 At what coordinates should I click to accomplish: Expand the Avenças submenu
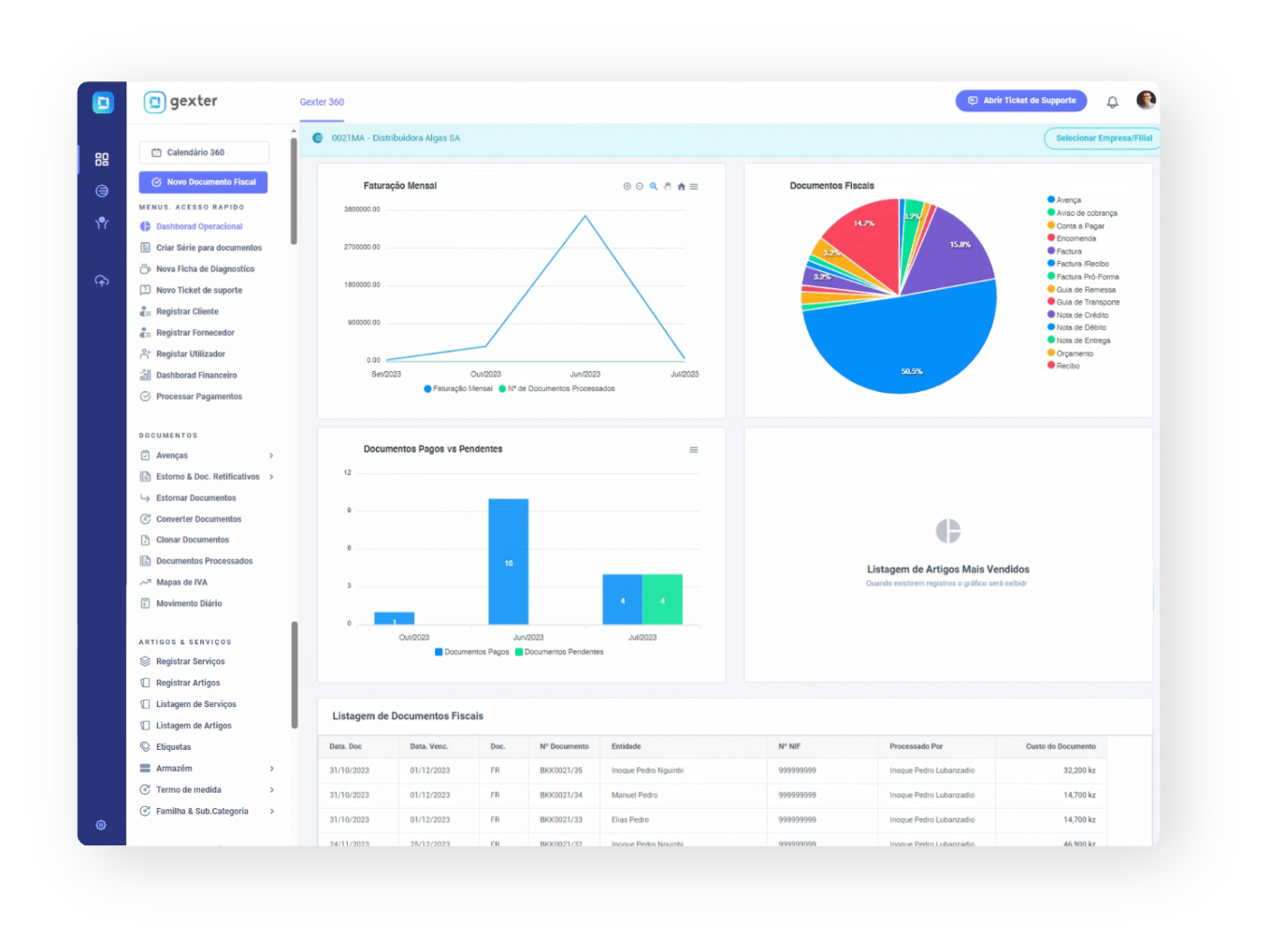point(271,455)
